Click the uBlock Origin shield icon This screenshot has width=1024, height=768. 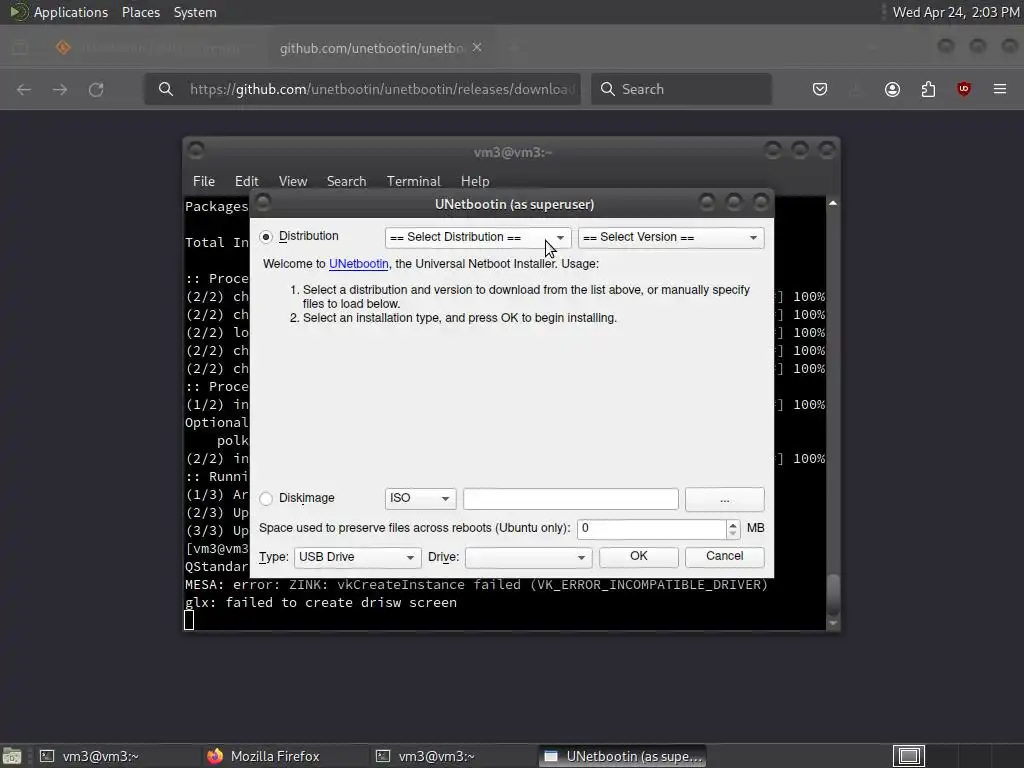pos(964,89)
